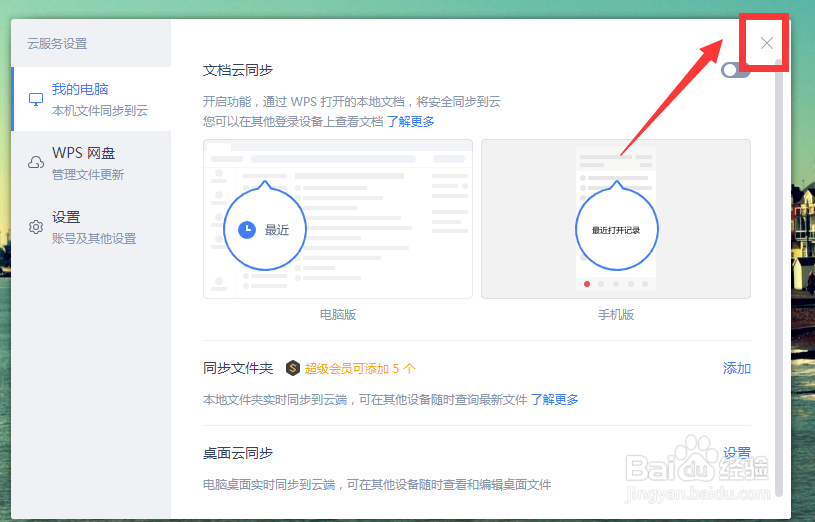Click the 最近打开记录 bubble in phone preview
The width and height of the screenshot is (815, 522).
click(616, 229)
